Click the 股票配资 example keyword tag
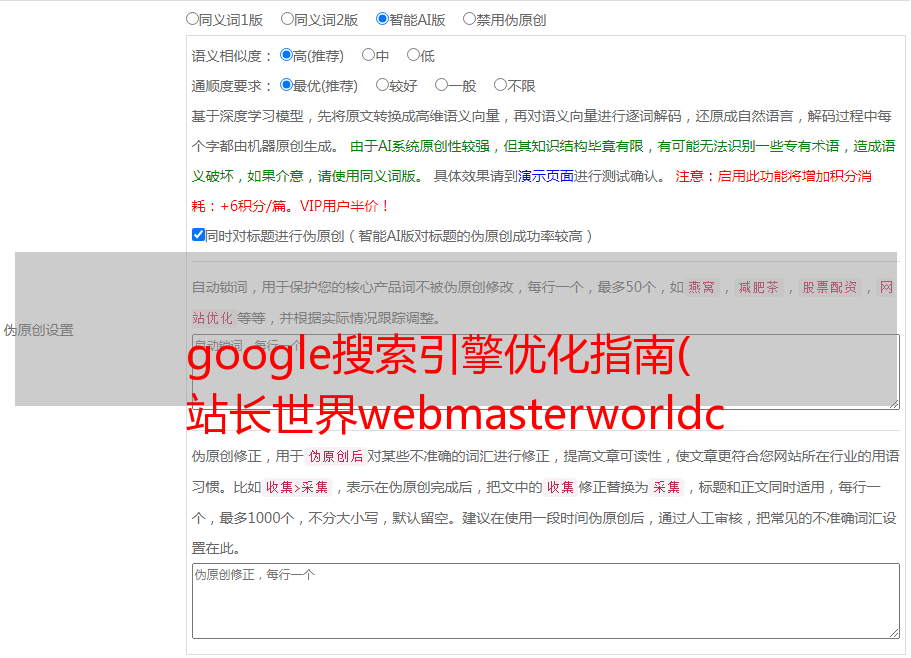Screen dimensions: 911x658 pos(830,287)
